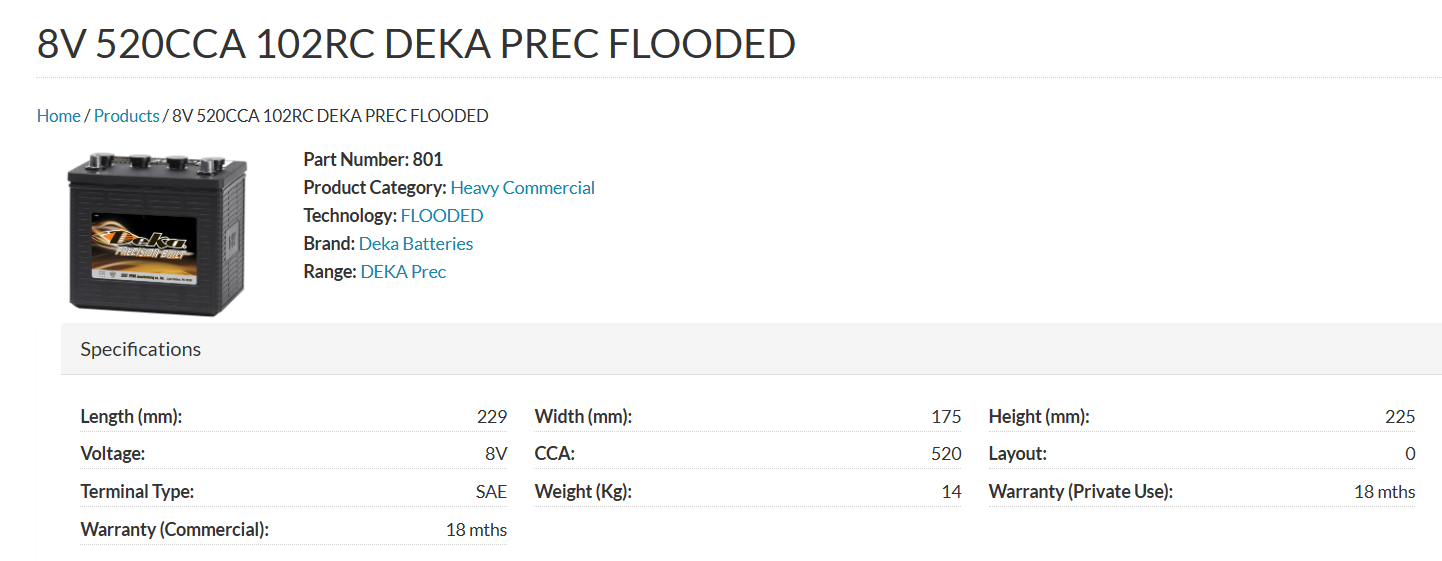
Task: Open the Heavy Commercial category link
Action: pos(522,188)
